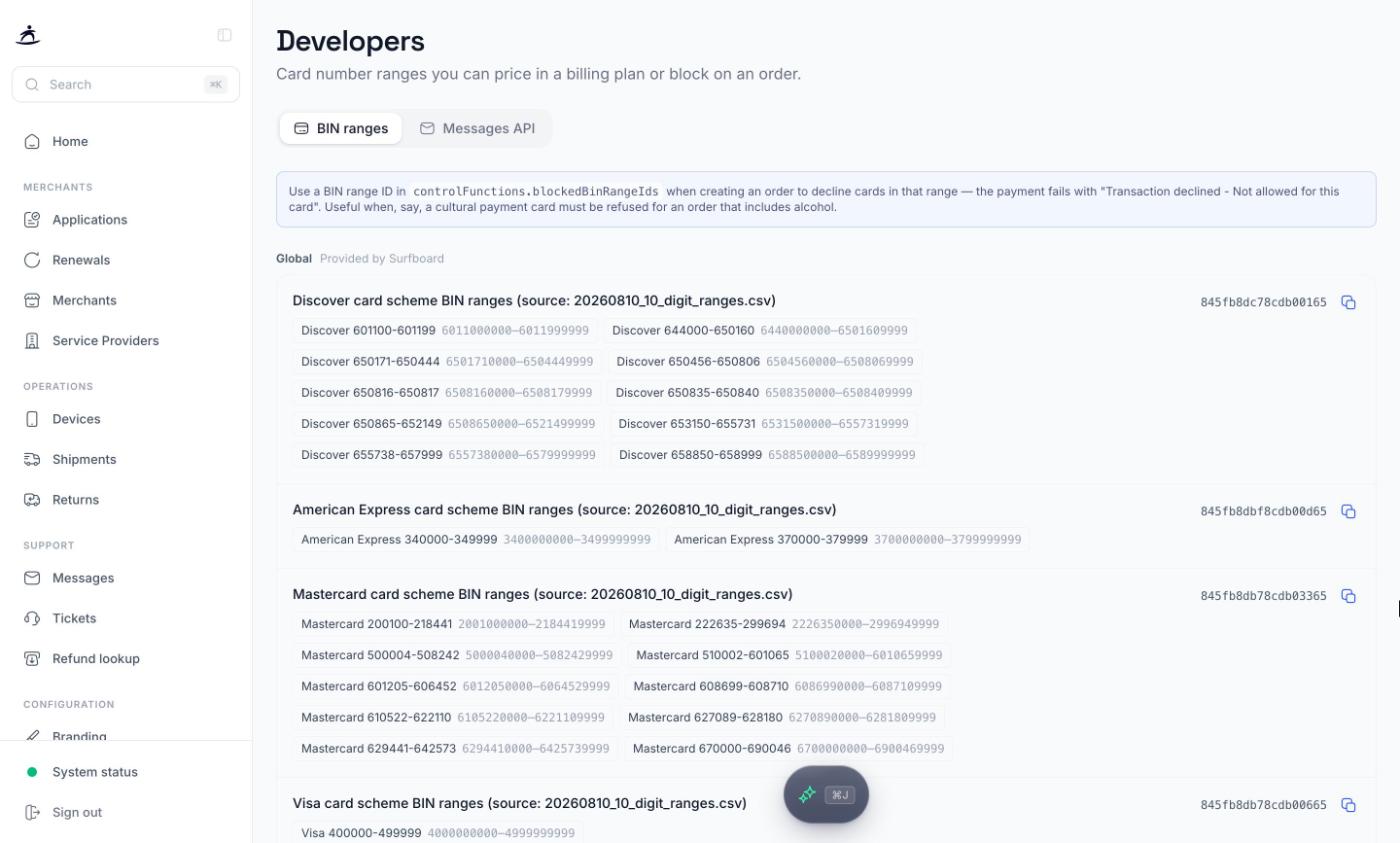Click the Refund lookup icon
This screenshot has height=843, width=1400.
(x=32, y=659)
